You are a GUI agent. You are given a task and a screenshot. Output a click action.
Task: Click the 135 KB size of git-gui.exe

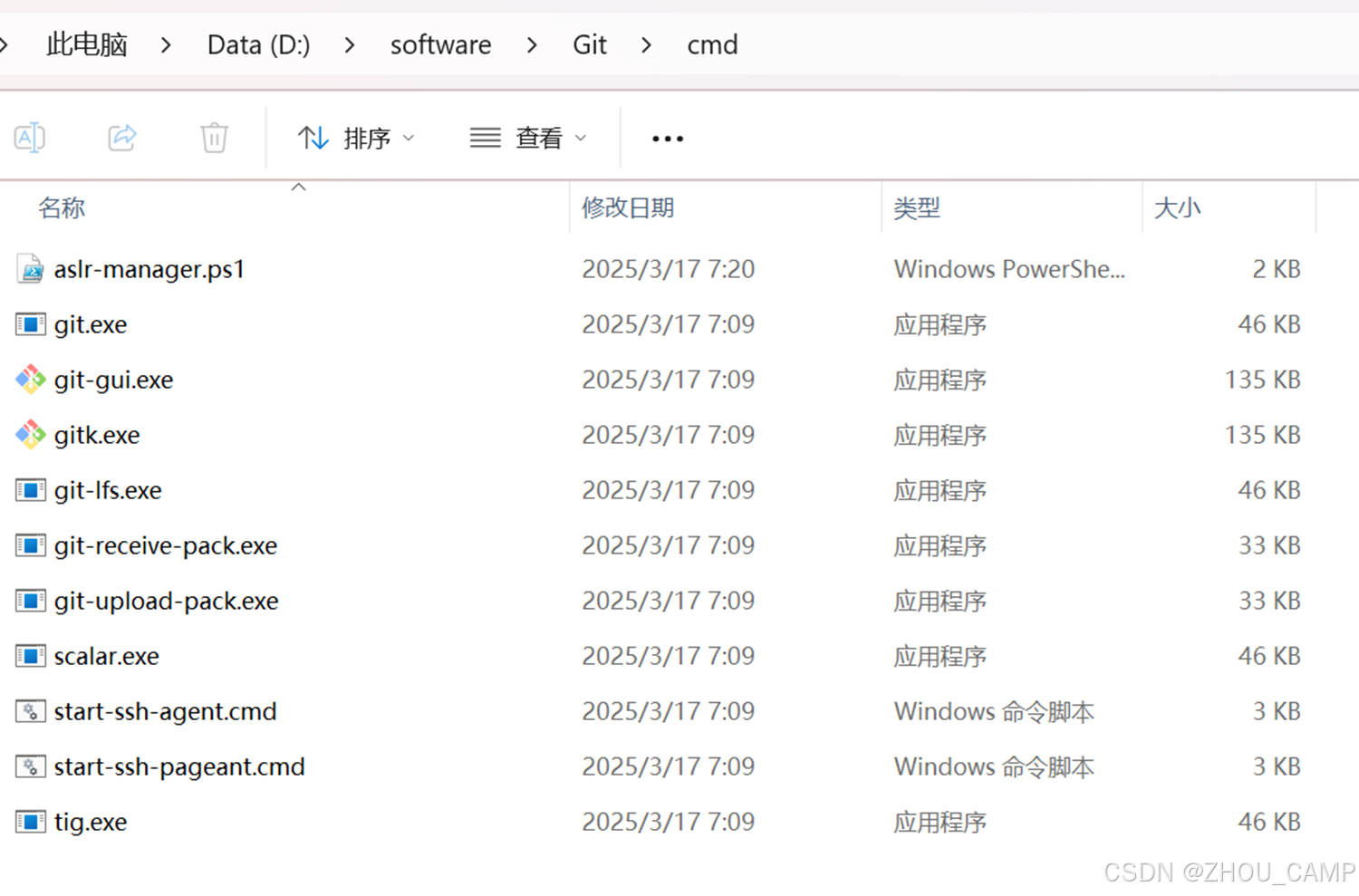pyautogui.click(x=1263, y=380)
